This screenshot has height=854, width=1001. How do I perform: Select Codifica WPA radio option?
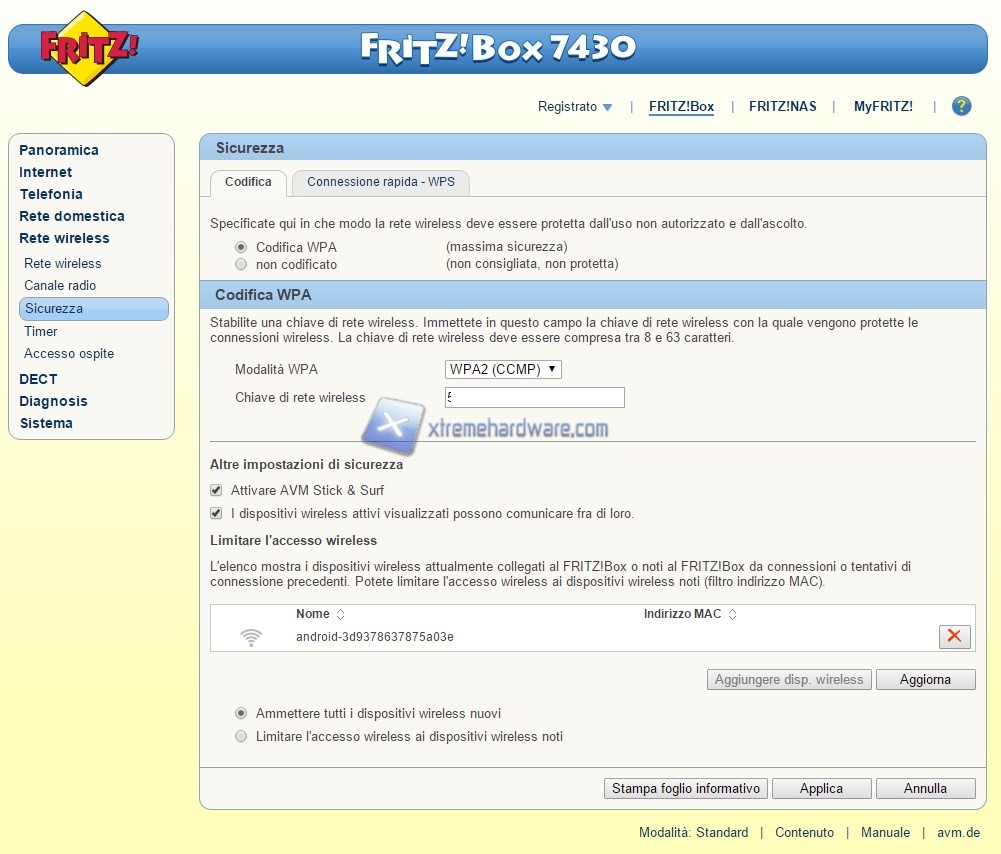(x=241, y=247)
